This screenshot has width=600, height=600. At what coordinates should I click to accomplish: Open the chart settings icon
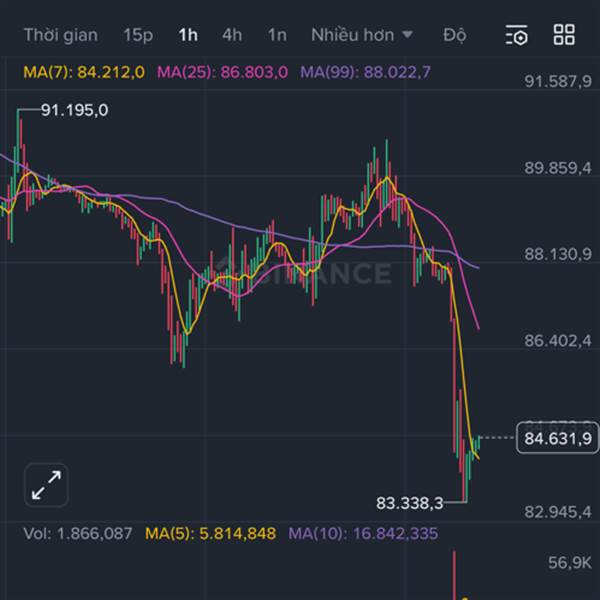coord(517,36)
